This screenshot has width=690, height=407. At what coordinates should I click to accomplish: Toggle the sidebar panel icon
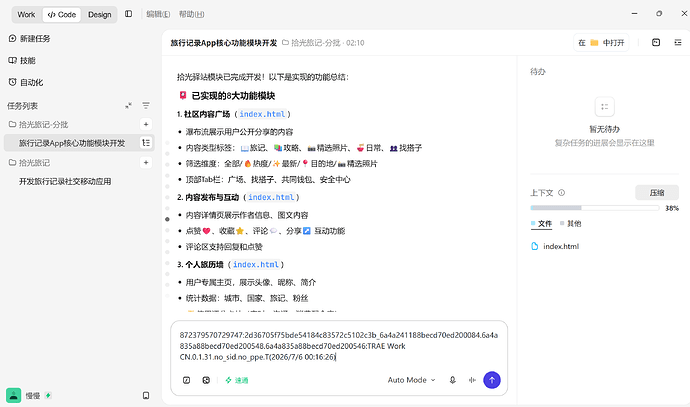tap(128, 14)
